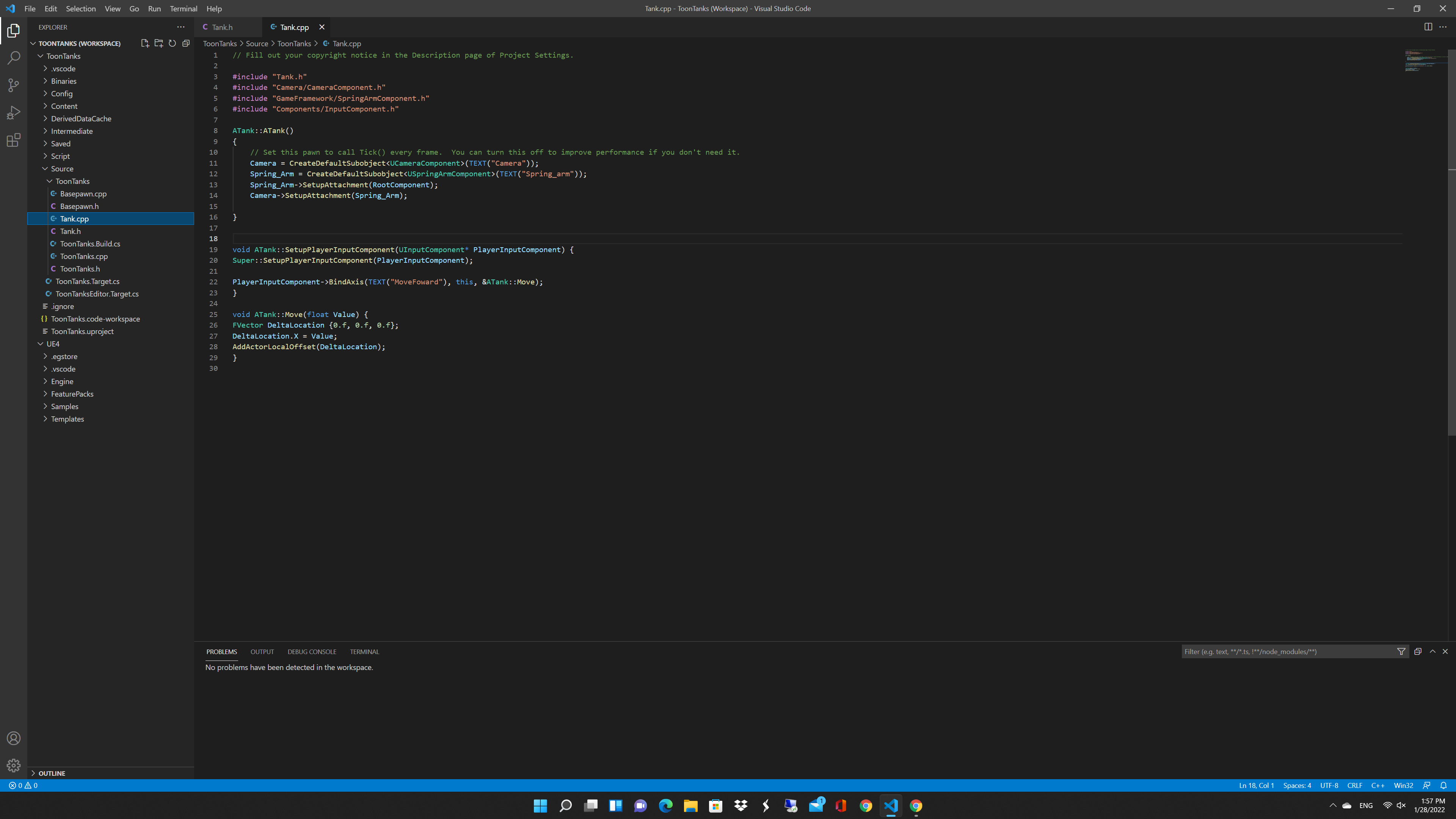Maximize the bottom panel
Screen dimensions: 1456x819
coord(1433,651)
